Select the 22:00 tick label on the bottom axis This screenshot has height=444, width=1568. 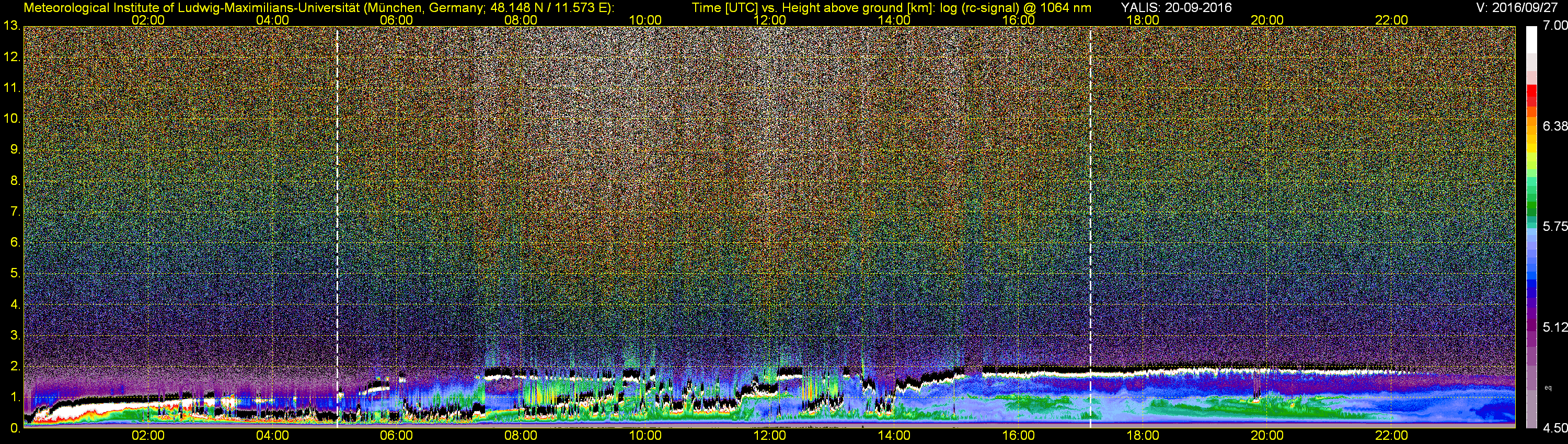1391,436
